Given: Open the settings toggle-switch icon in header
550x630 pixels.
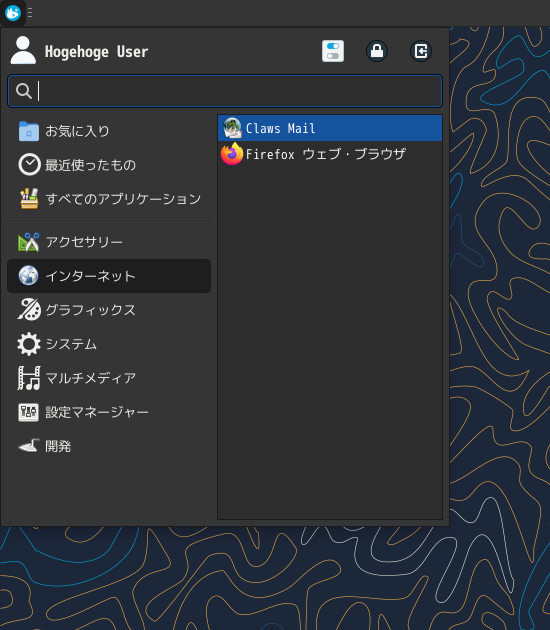Looking at the screenshot, I should pos(333,51).
